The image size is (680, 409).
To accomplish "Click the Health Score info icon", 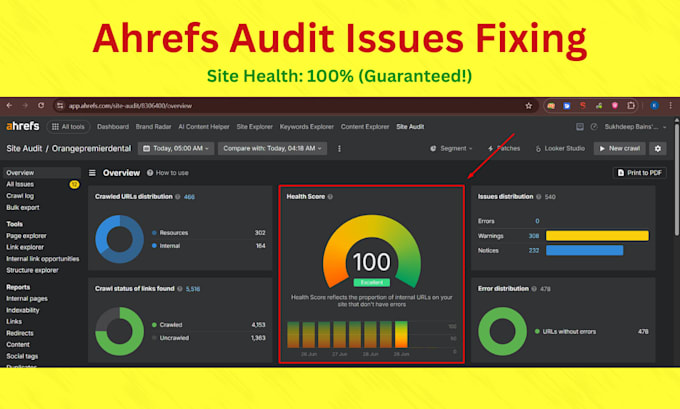I will [x=330, y=196].
